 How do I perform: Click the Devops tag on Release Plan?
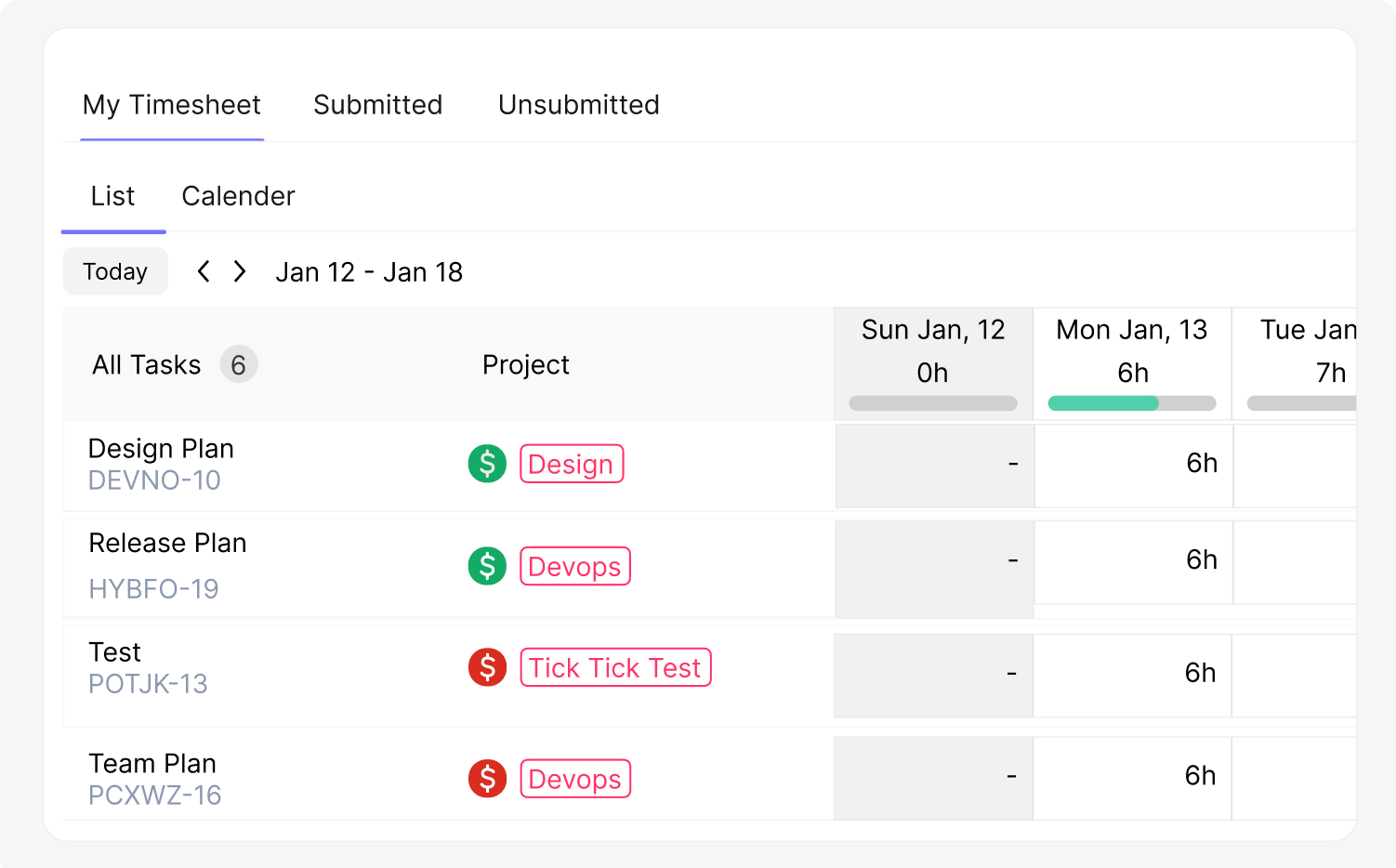click(x=574, y=566)
